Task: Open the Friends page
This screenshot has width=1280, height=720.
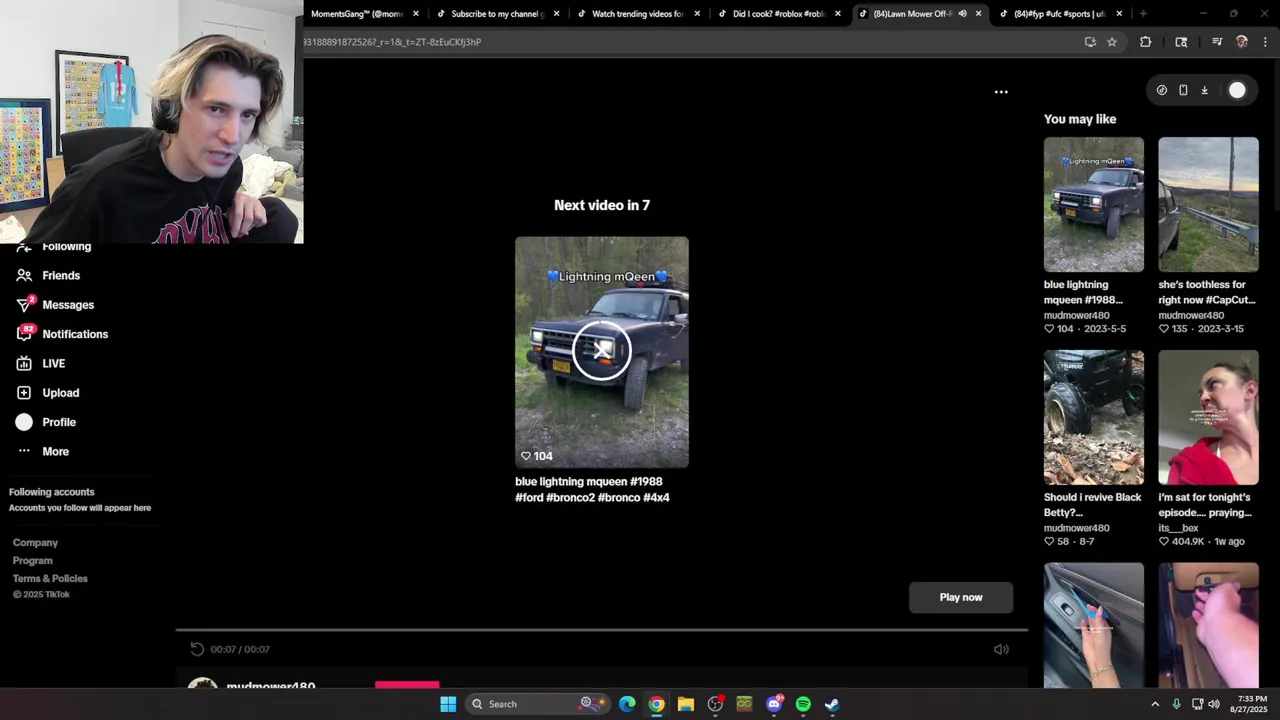Action: (x=48, y=275)
